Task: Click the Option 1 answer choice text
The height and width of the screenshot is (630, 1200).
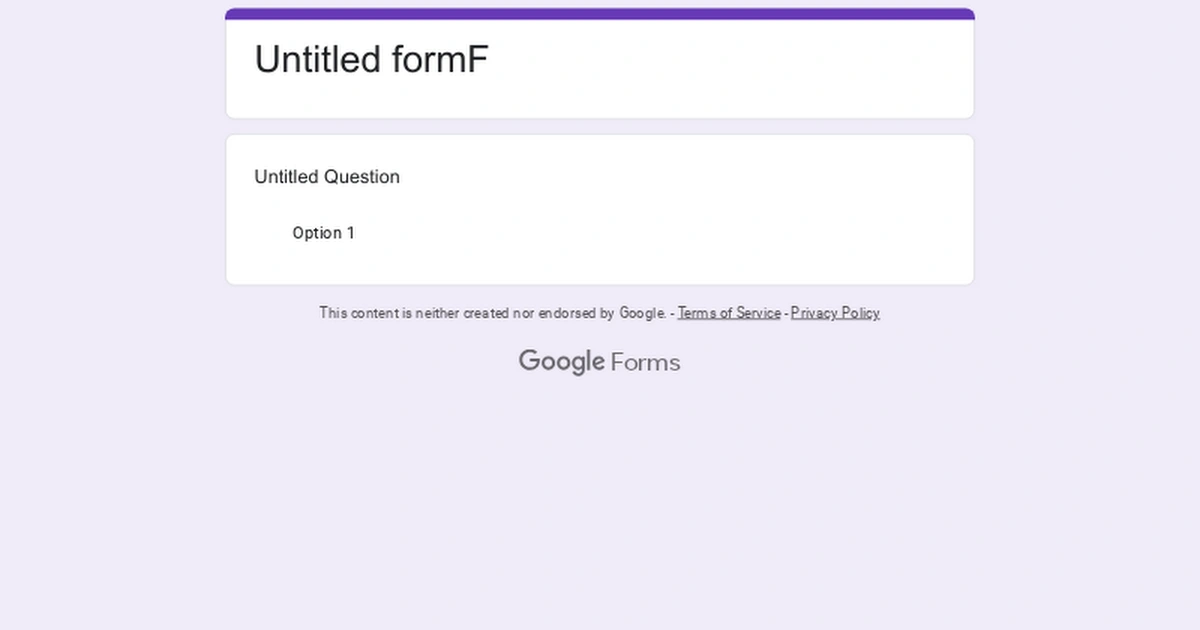Action: [x=323, y=232]
